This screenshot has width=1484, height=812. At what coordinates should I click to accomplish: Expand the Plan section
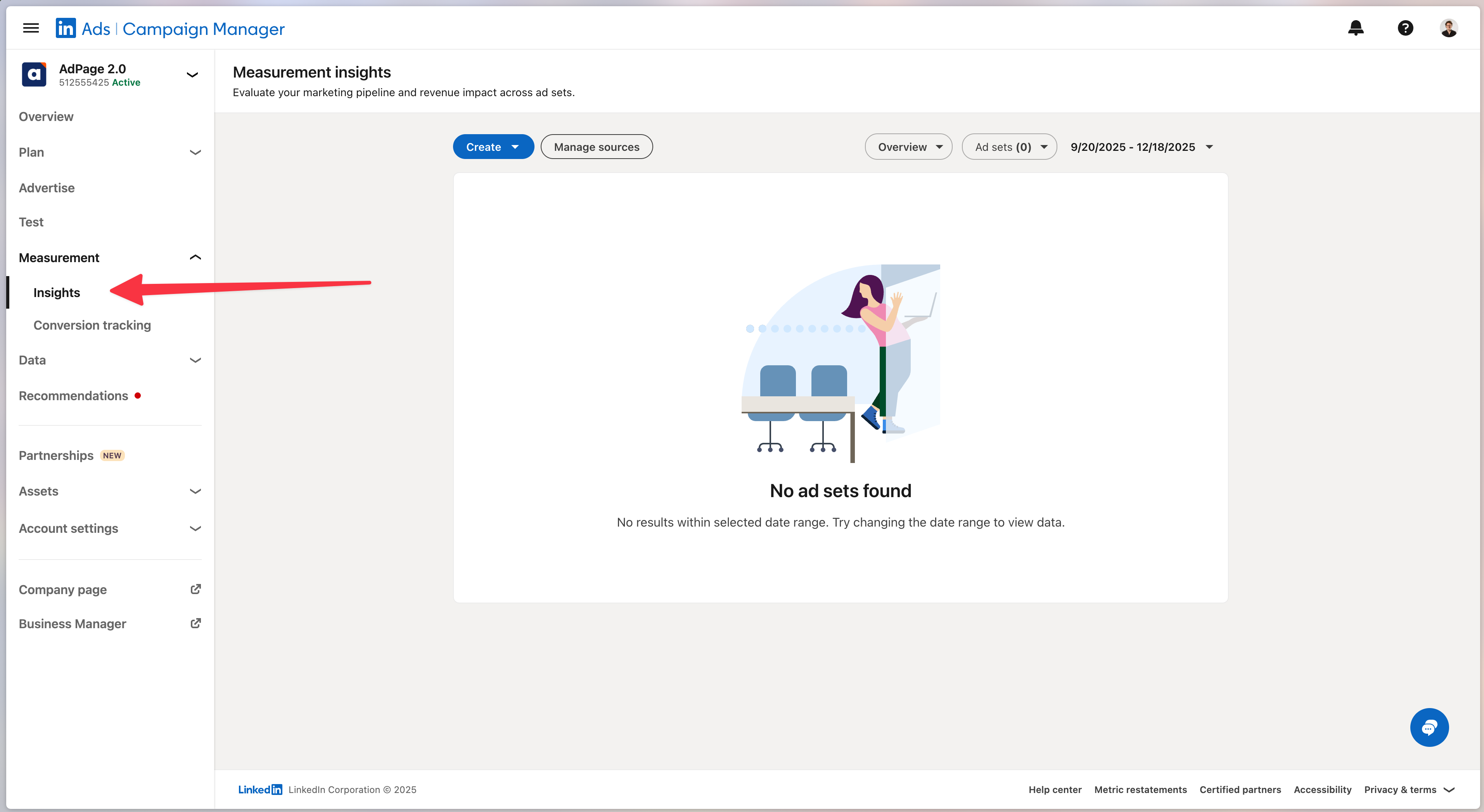[x=195, y=153]
